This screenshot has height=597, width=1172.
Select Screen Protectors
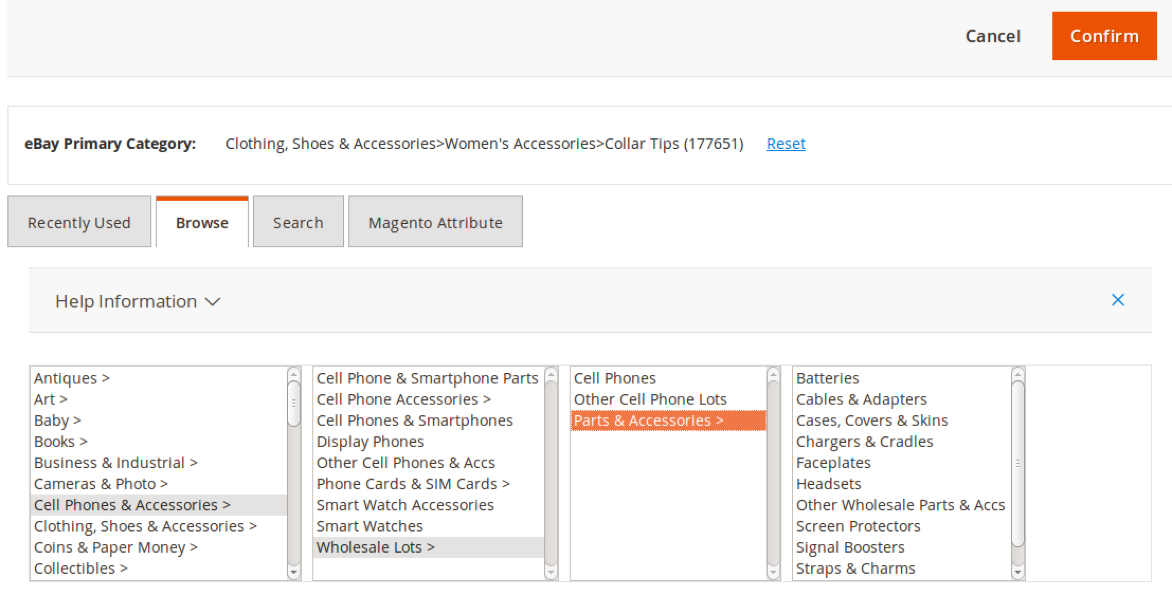pyautogui.click(x=901, y=526)
